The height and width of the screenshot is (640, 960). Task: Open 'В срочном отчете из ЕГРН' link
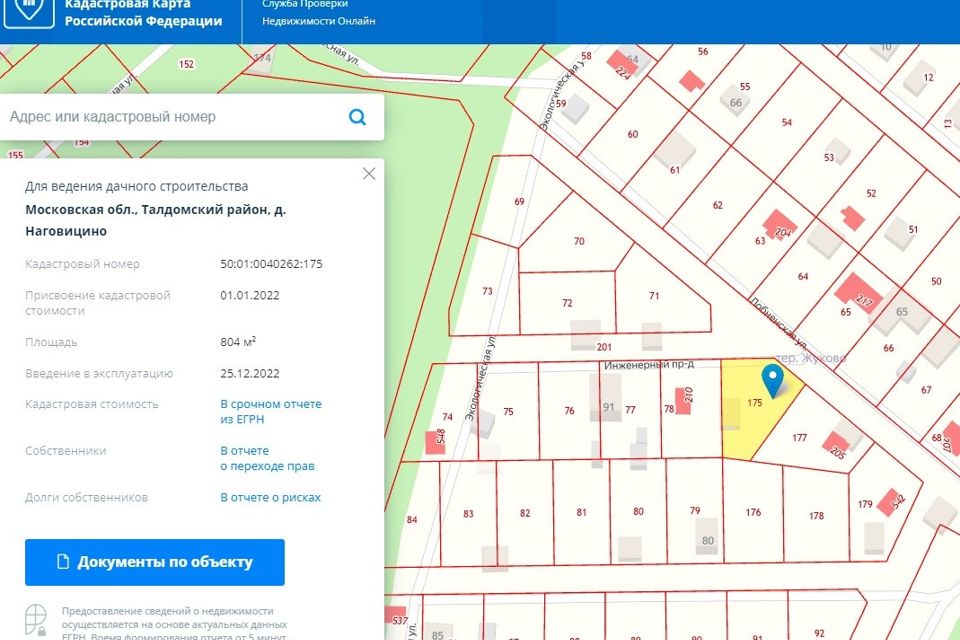pos(271,412)
